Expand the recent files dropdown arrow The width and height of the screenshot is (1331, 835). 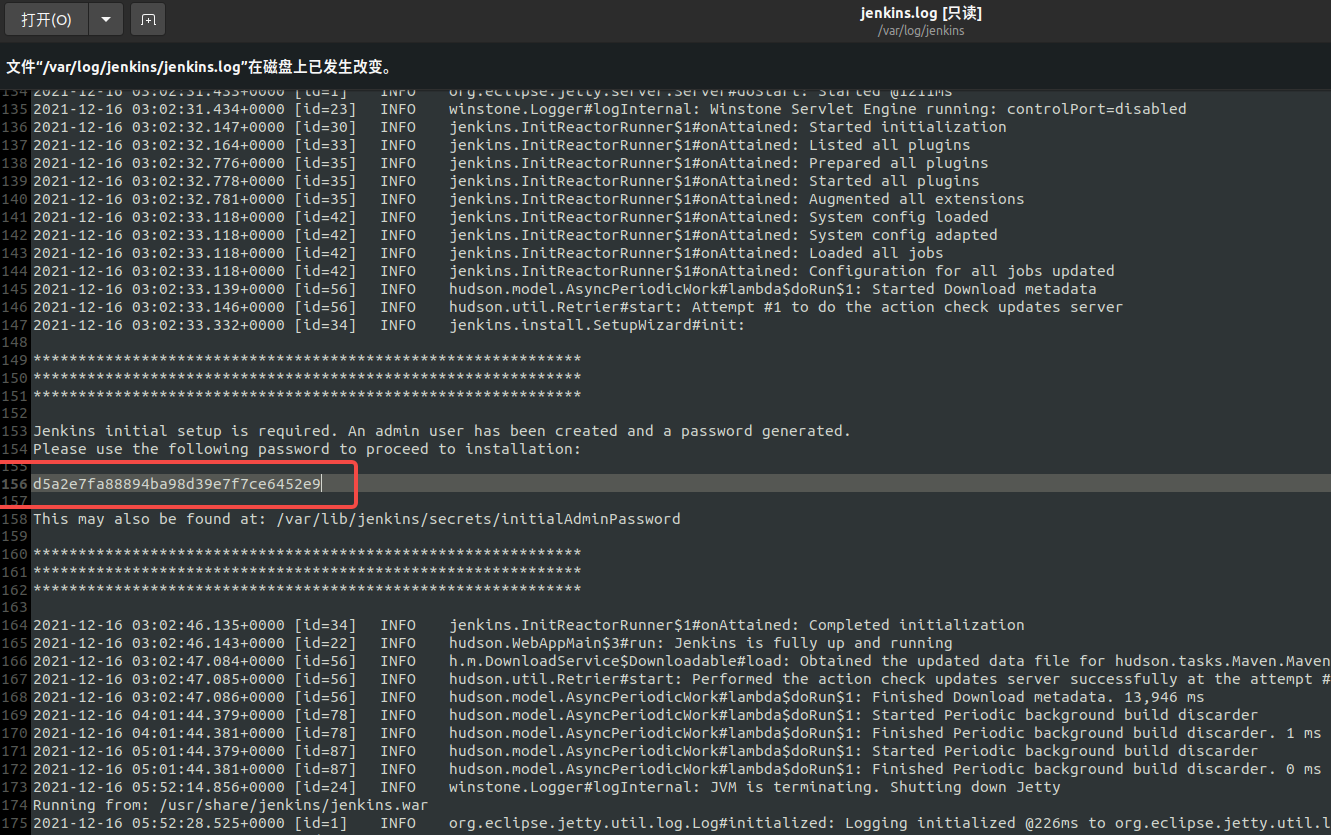106,19
